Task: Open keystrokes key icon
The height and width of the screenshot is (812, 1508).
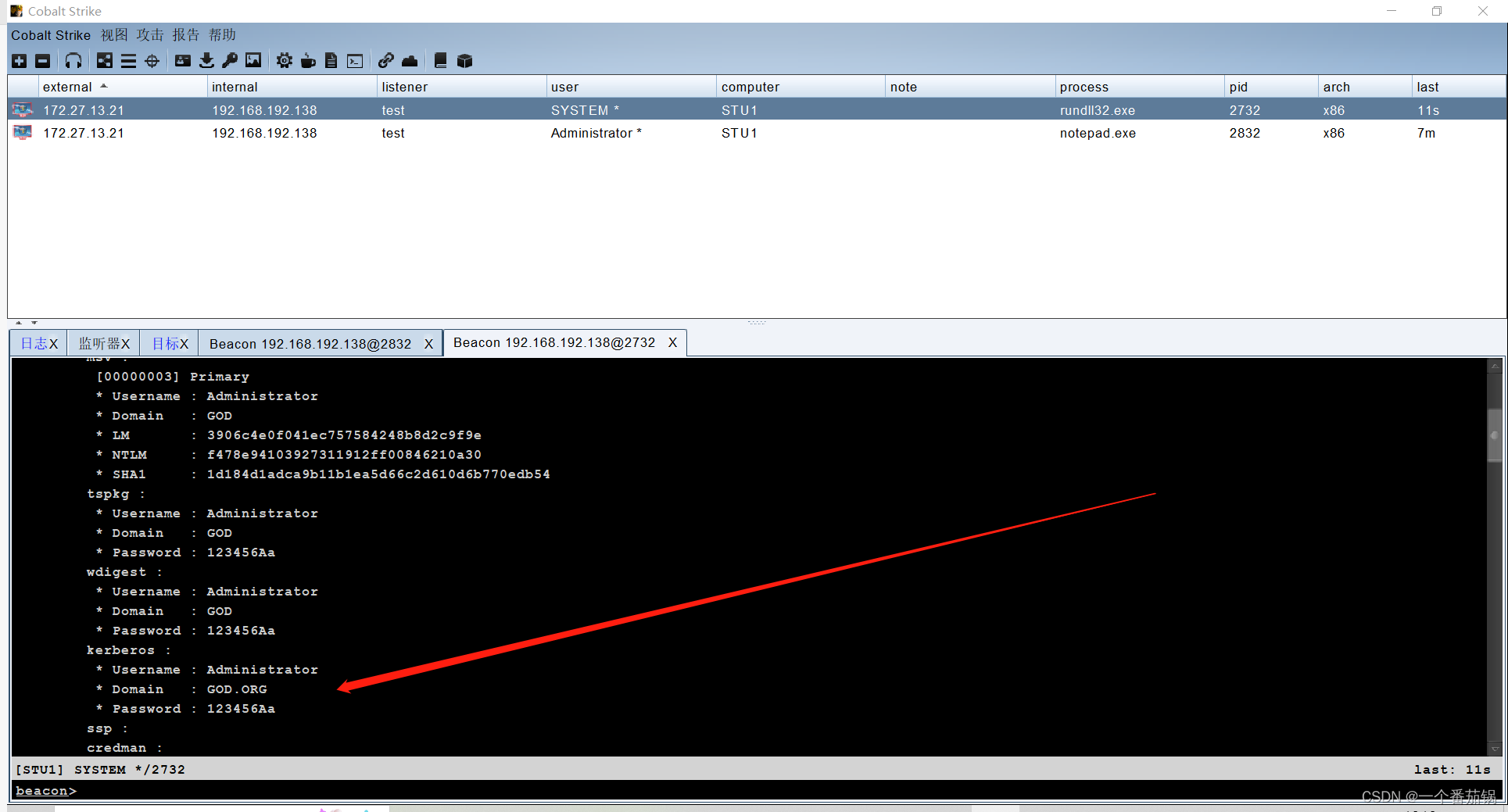Action: pos(230,61)
